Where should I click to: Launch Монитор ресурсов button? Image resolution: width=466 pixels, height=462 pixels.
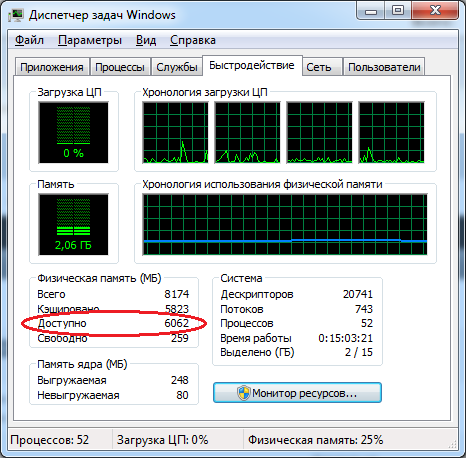tap(297, 393)
